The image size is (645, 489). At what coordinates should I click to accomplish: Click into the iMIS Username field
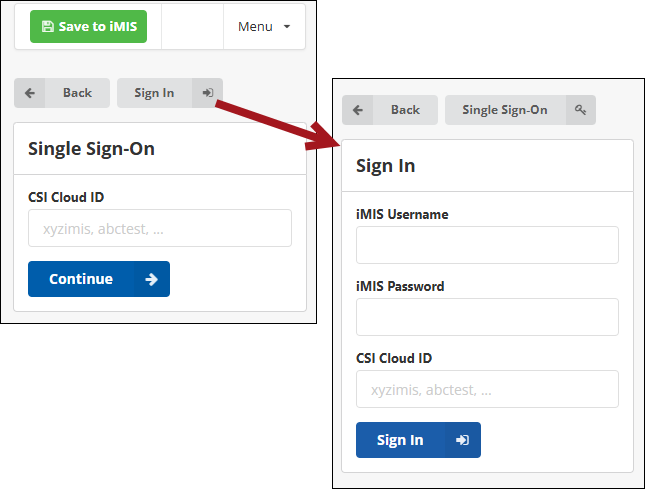[487, 245]
